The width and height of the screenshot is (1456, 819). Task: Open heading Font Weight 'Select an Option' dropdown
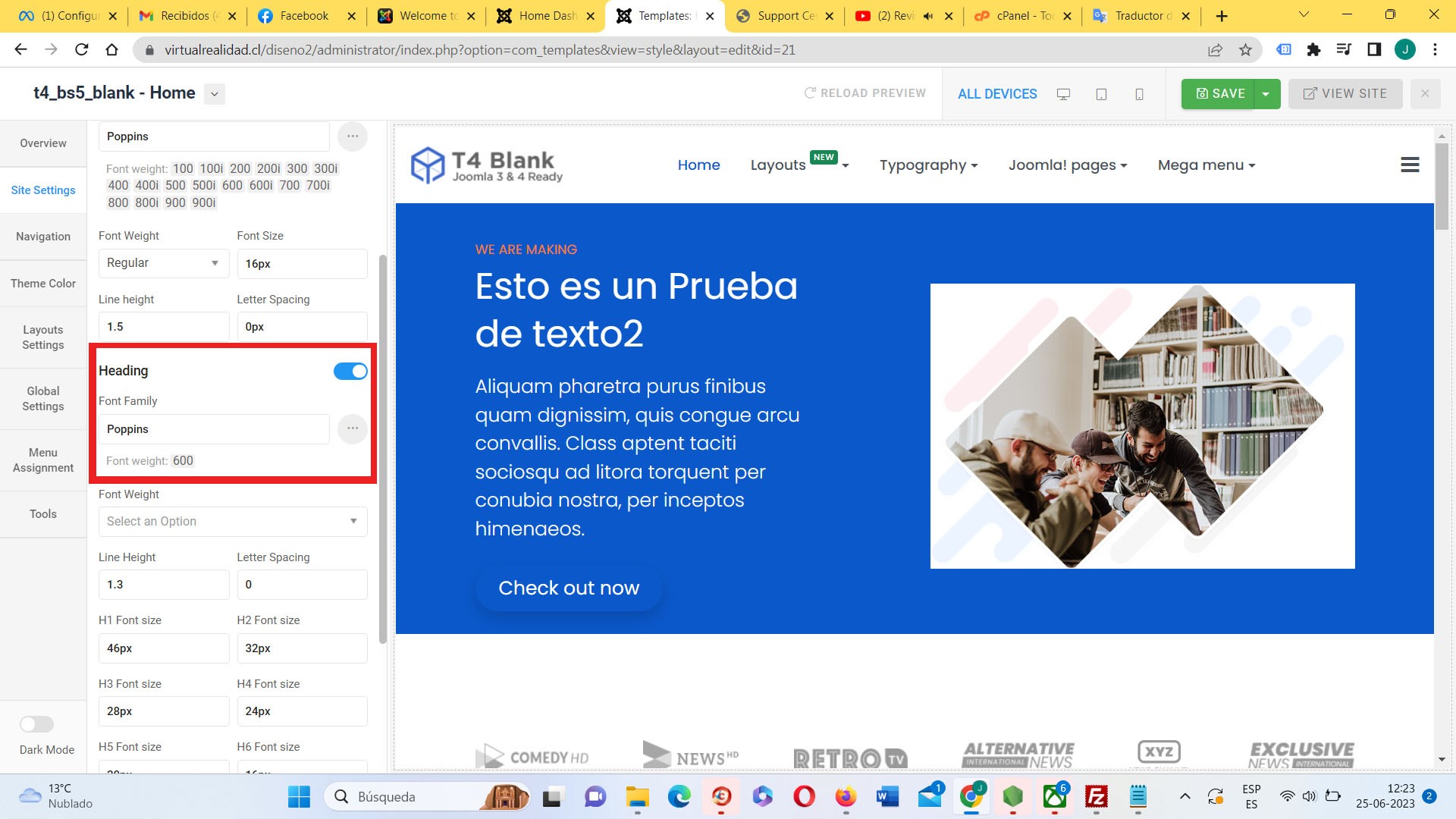click(x=232, y=522)
